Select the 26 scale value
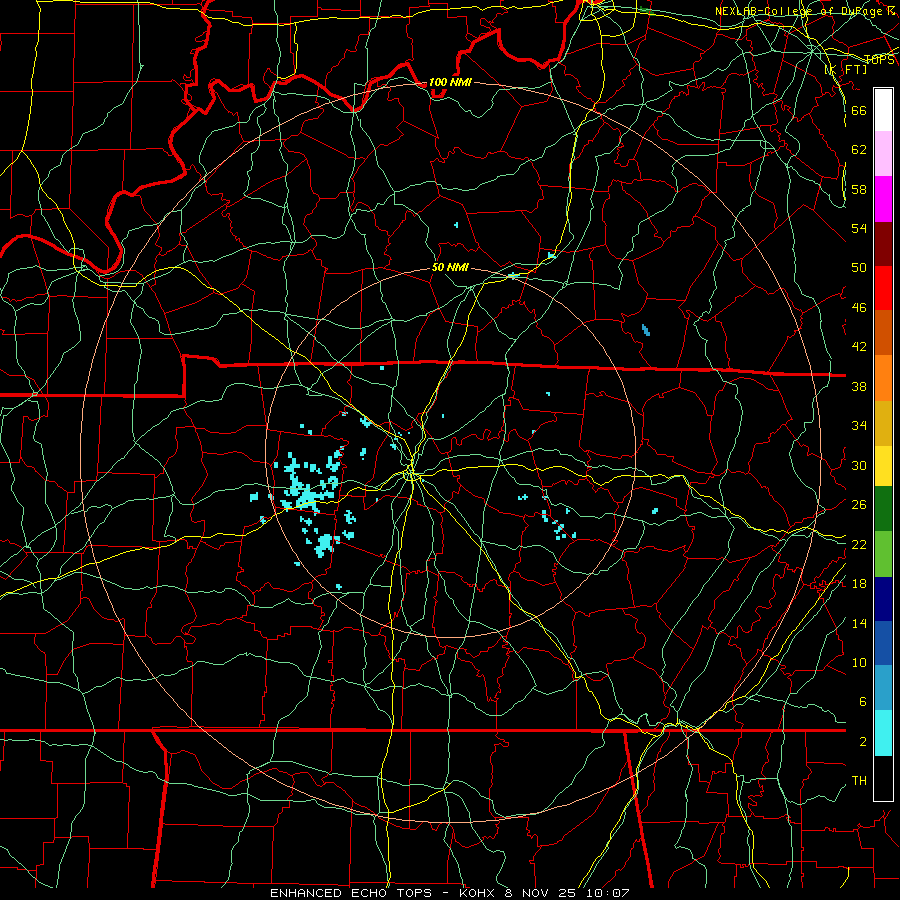900x900 pixels. [859, 505]
